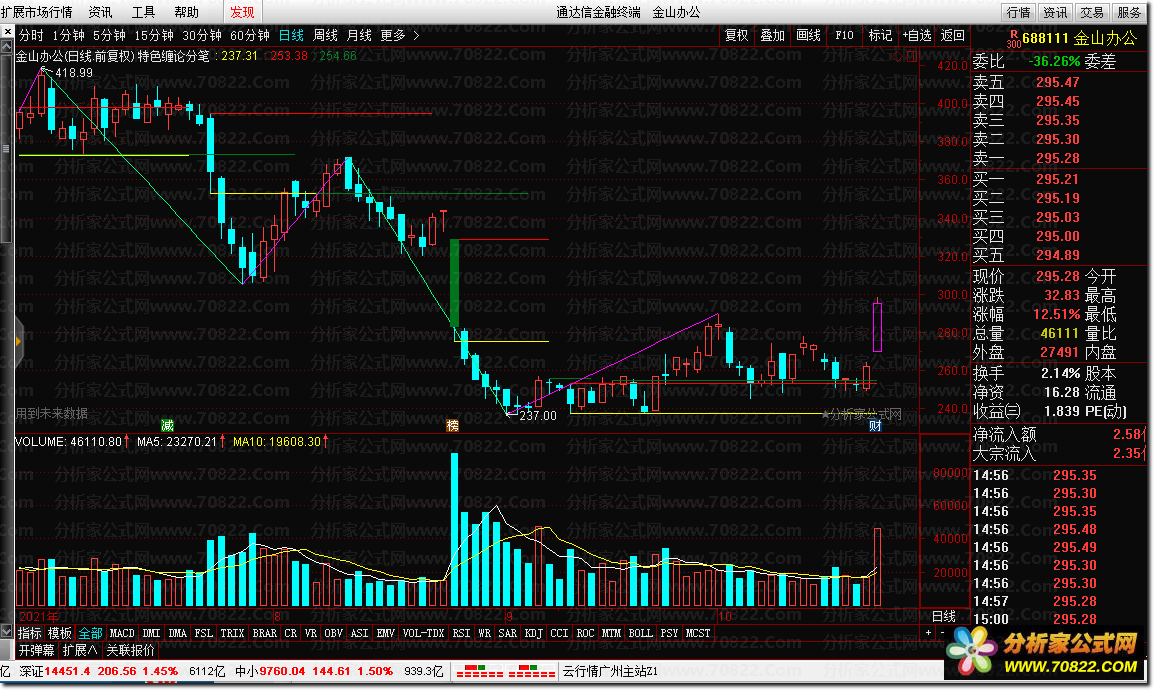Click first red-green signal indicator in status bar

pyautogui.click(x=479, y=671)
